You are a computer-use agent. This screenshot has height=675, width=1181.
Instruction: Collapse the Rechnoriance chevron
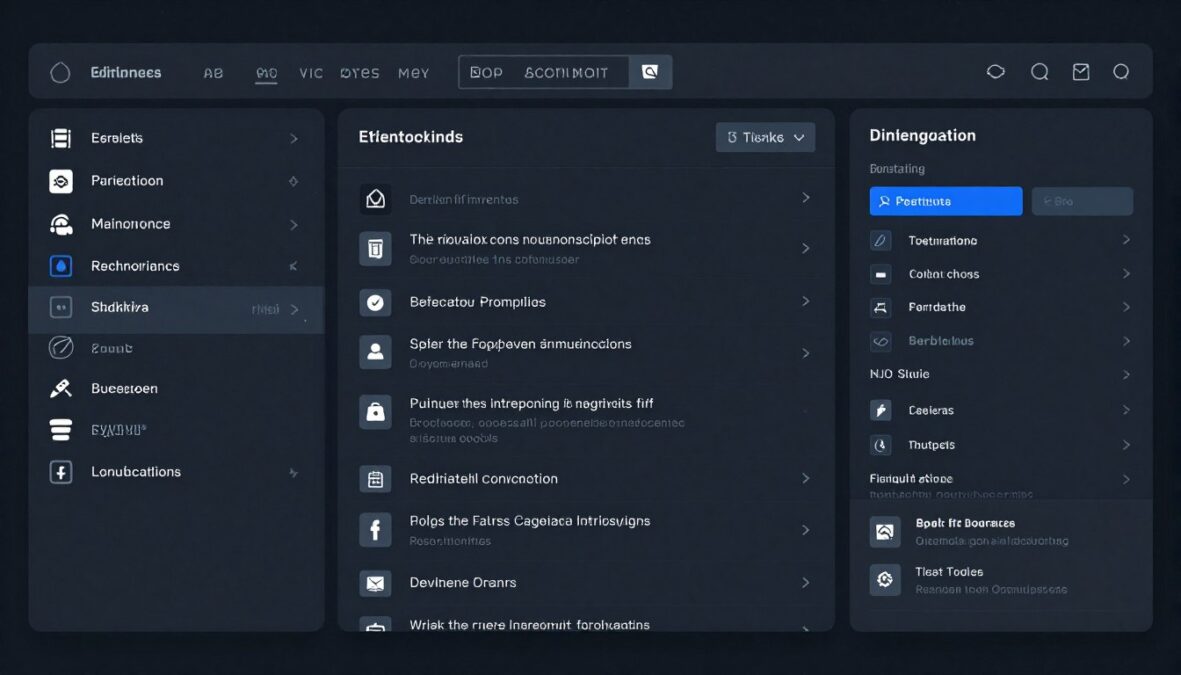294,266
